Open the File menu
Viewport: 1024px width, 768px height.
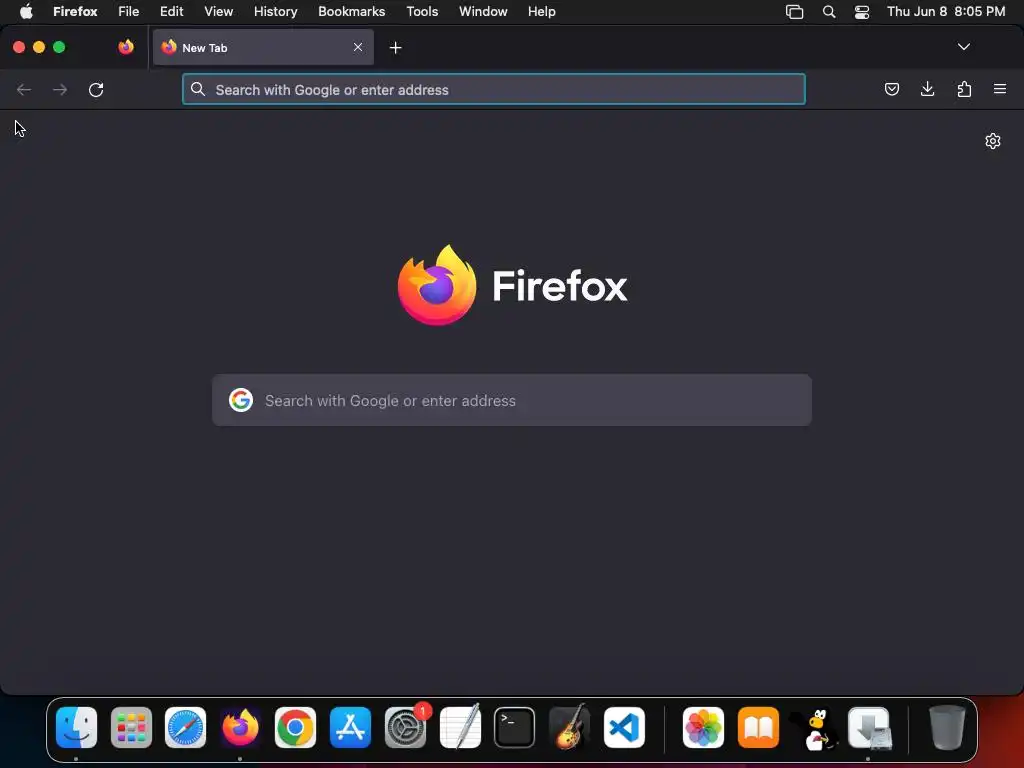(x=129, y=11)
